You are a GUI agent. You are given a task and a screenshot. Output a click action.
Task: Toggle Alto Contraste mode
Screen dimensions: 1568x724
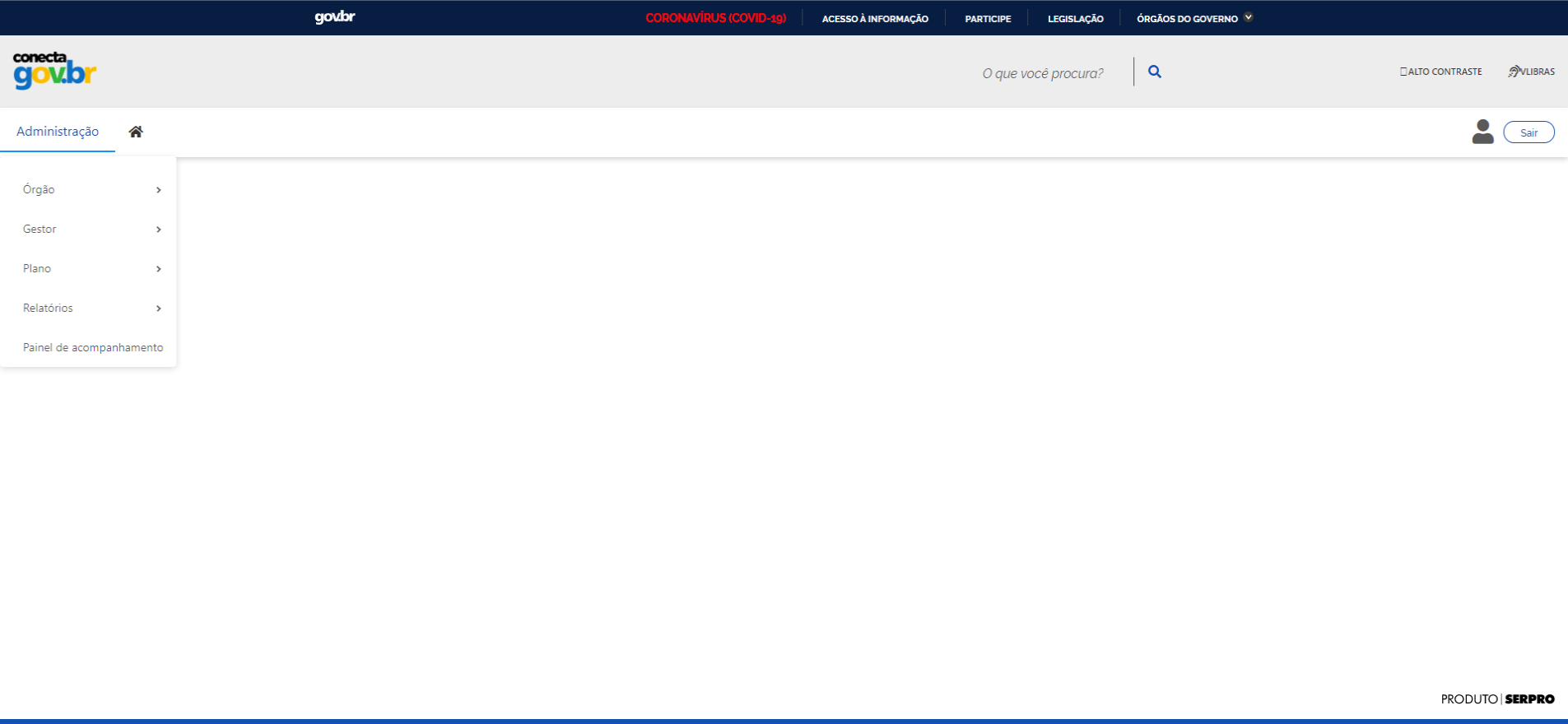[x=1440, y=72]
